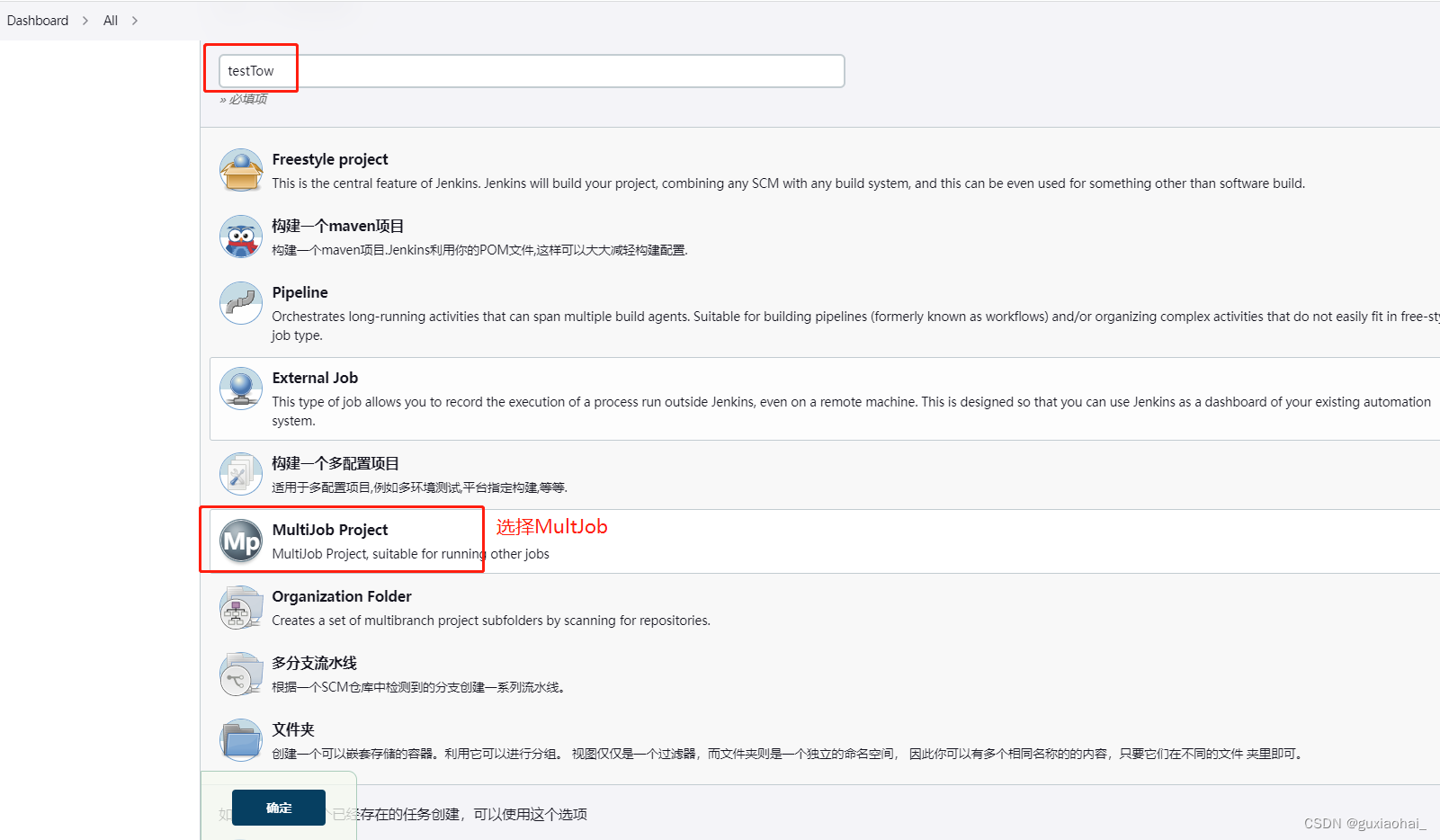
Task: Expand the arrow after Dashboard breadcrumb
Action: coord(85,21)
